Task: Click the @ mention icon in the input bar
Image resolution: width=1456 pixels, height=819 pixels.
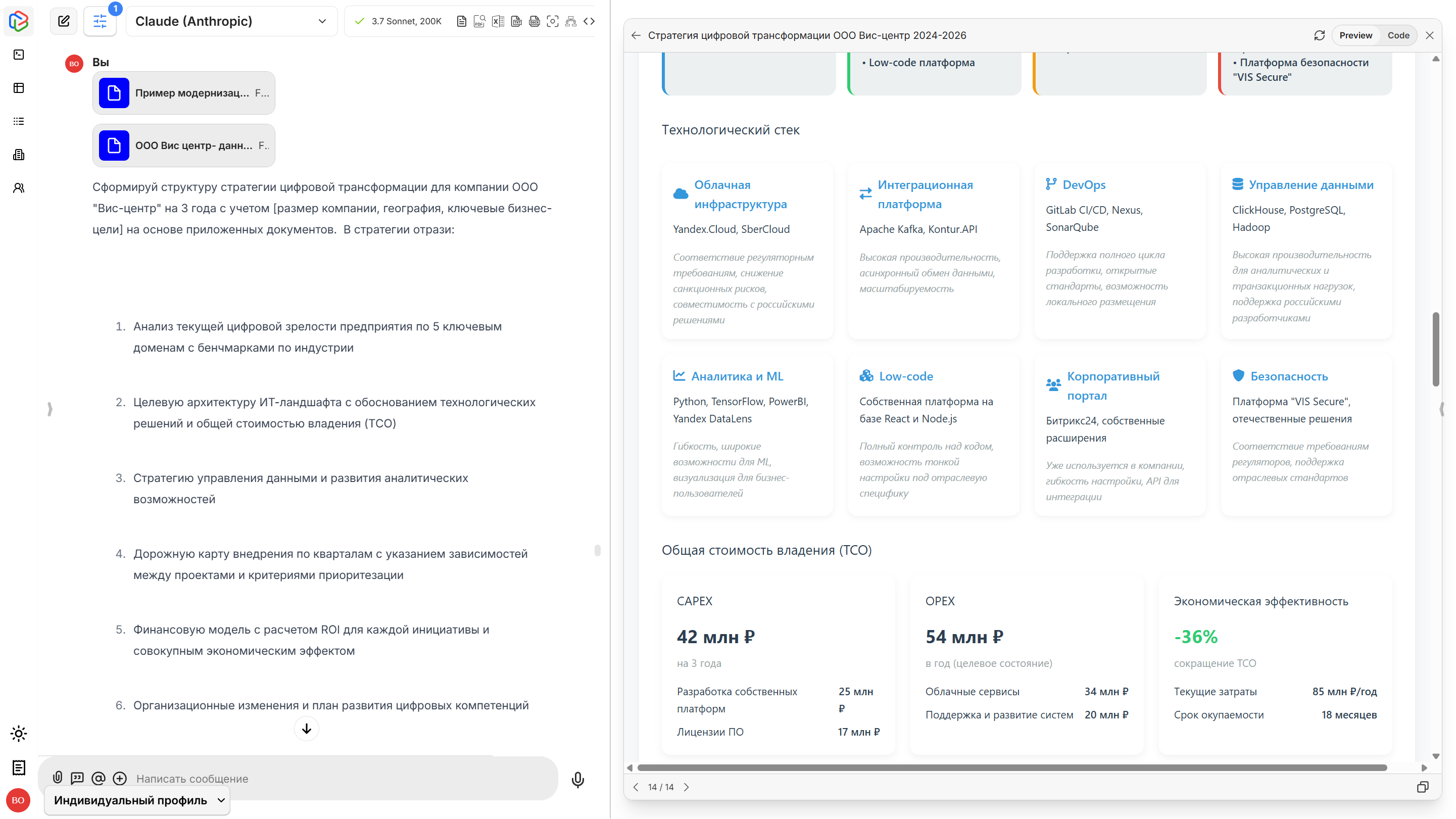Action: [99, 778]
